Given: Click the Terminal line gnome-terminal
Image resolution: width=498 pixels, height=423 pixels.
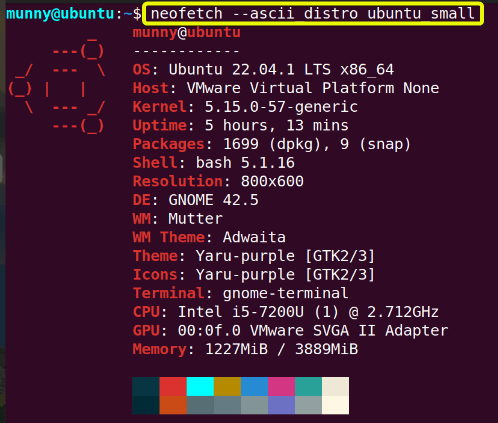Looking at the screenshot, I should pos(241,294).
